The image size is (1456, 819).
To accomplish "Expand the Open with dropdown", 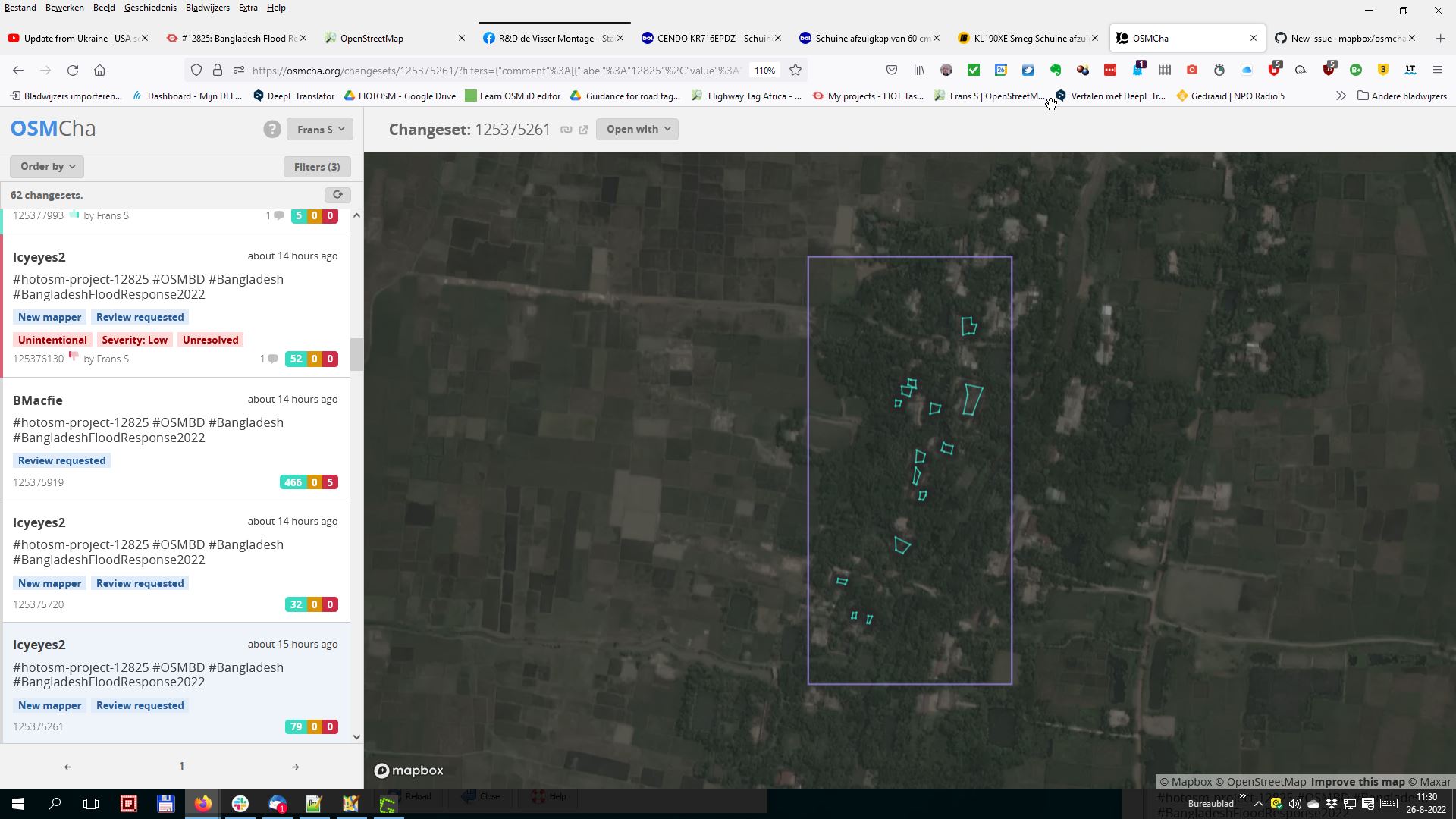I will (637, 130).
